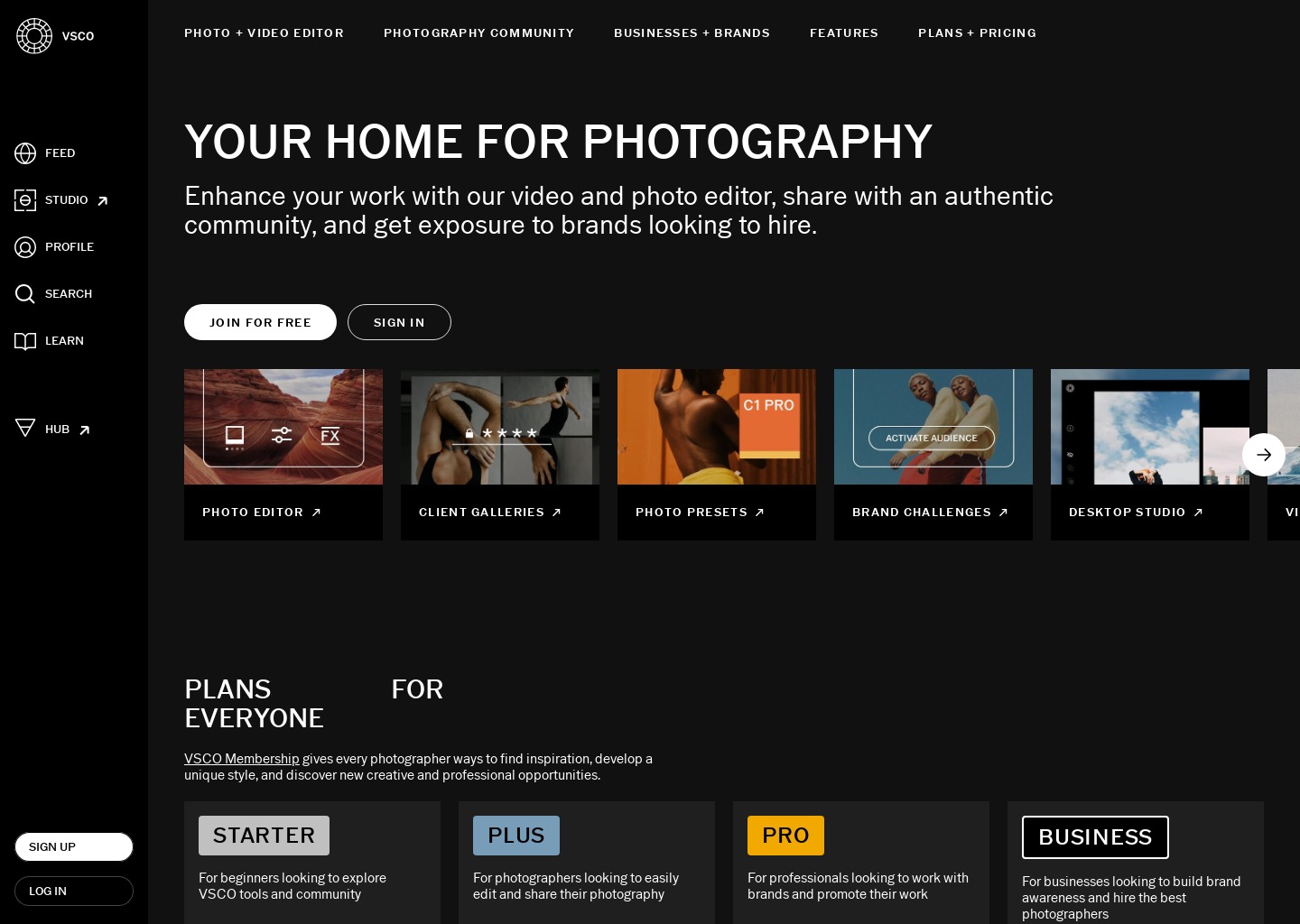Click the external arrow next to Hub
Viewport: 1300px width, 924px height.
pyautogui.click(x=84, y=430)
